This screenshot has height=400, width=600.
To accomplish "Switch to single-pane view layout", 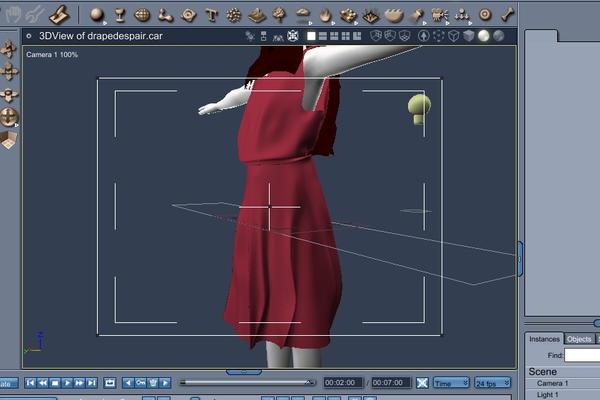I will pyautogui.click(x=311, y=36).
